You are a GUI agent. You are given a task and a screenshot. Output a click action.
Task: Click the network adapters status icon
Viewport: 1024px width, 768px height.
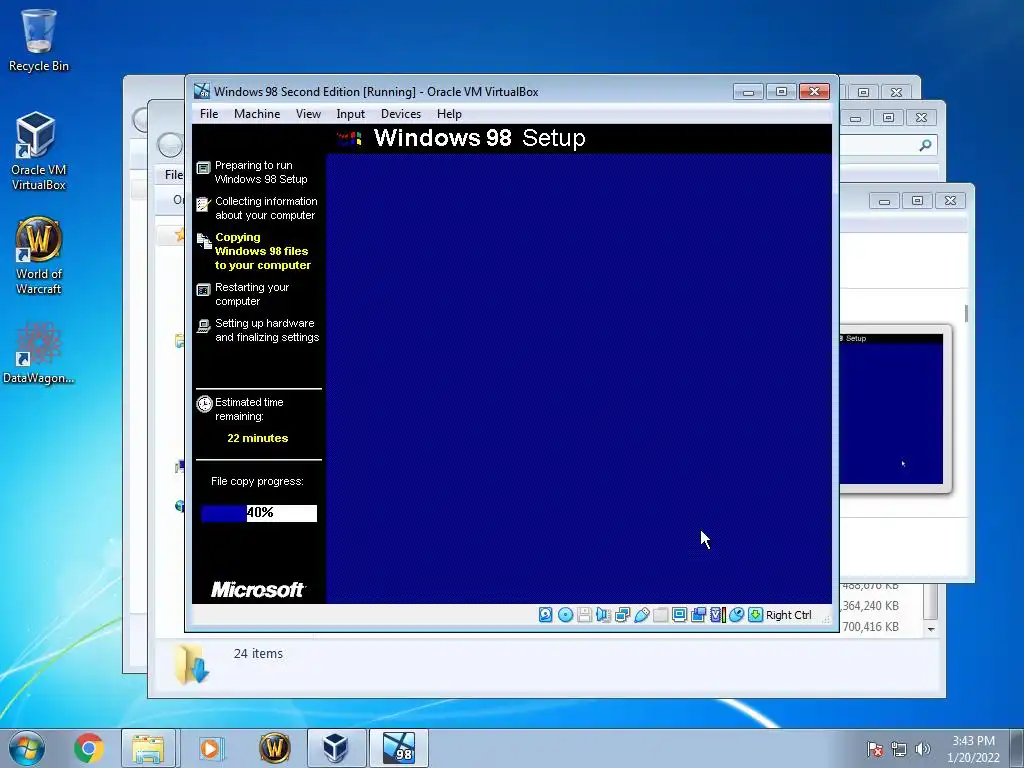(x=622, y=615)
